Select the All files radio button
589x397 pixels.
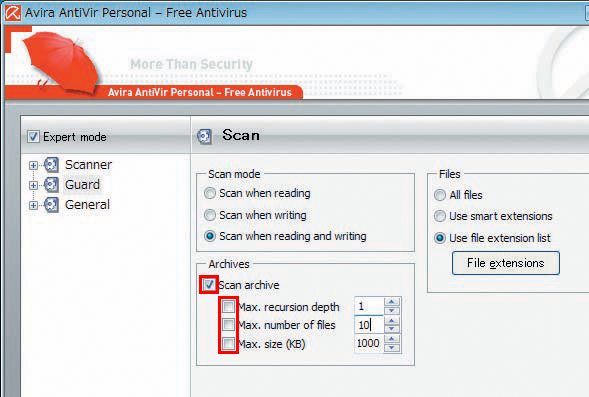[440, 195]
